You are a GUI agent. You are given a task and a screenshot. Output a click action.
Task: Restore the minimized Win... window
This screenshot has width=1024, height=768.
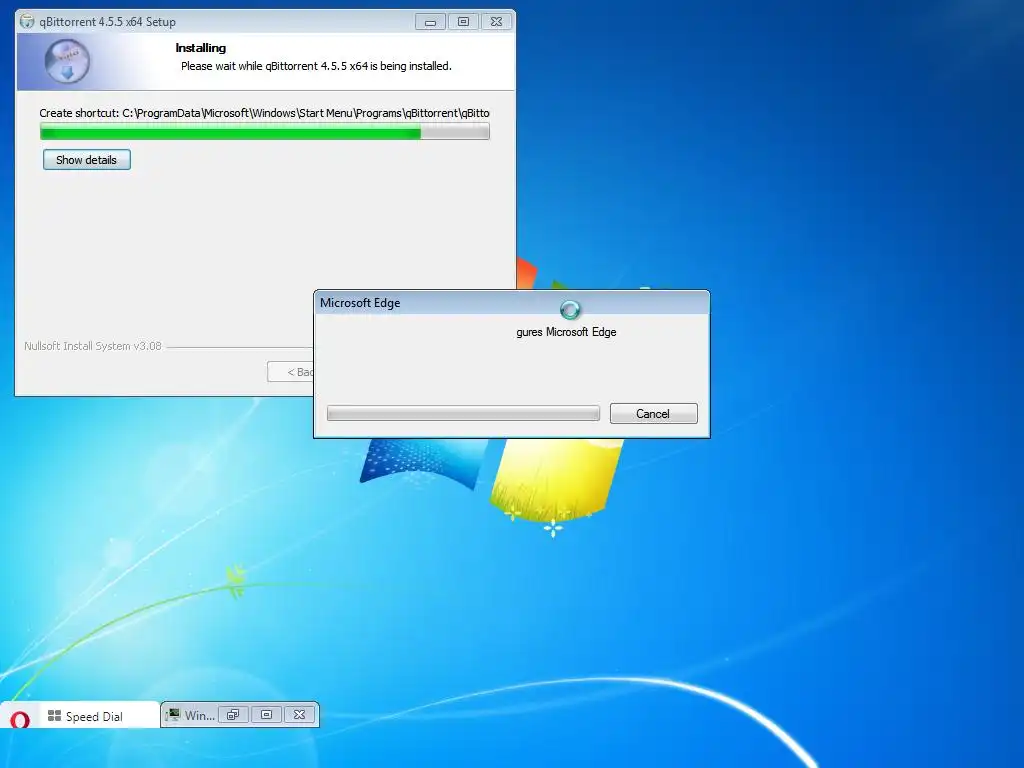(233, 714)
